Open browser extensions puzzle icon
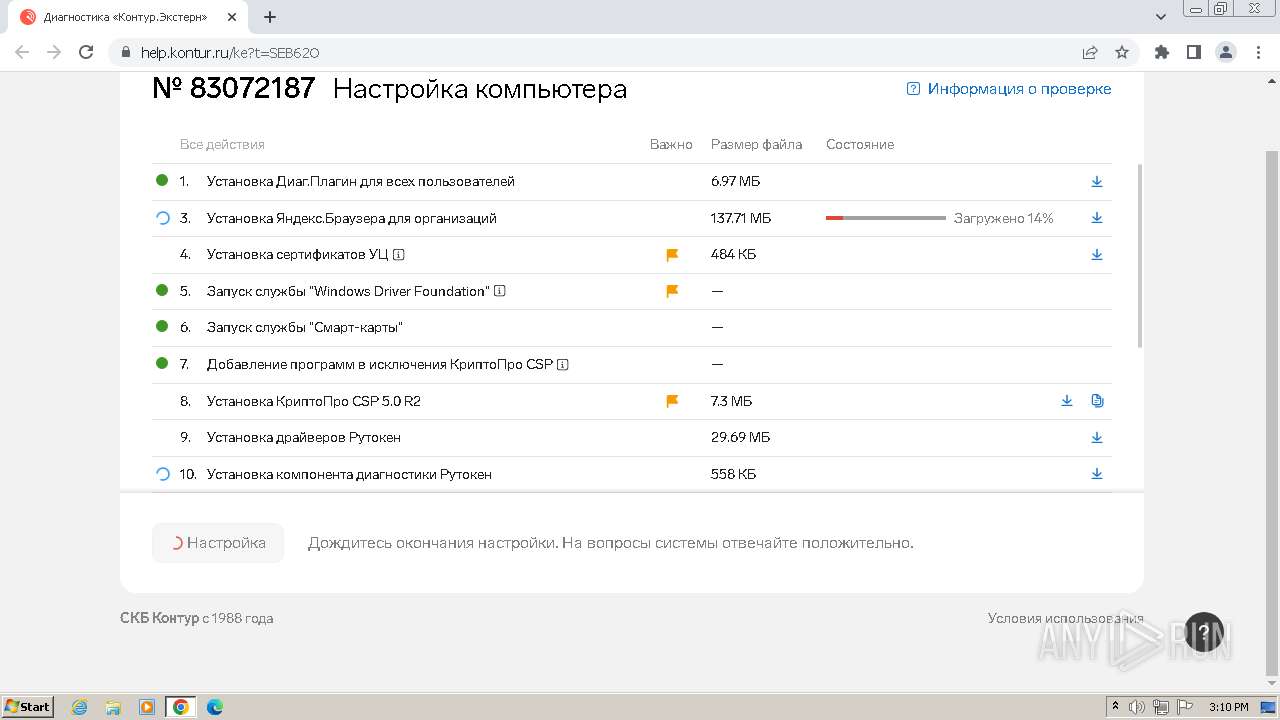 (1161, 52)
